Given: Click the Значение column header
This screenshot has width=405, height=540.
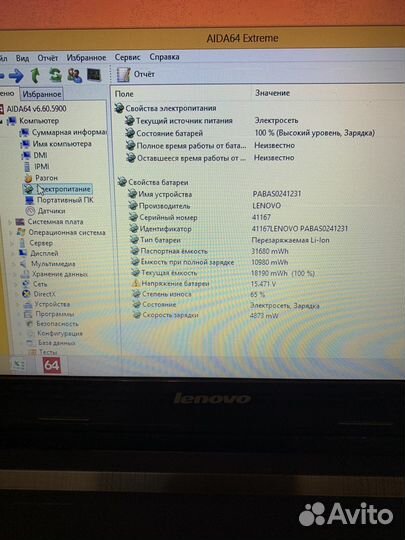Looking at the screenshot, I should (272, 93).
